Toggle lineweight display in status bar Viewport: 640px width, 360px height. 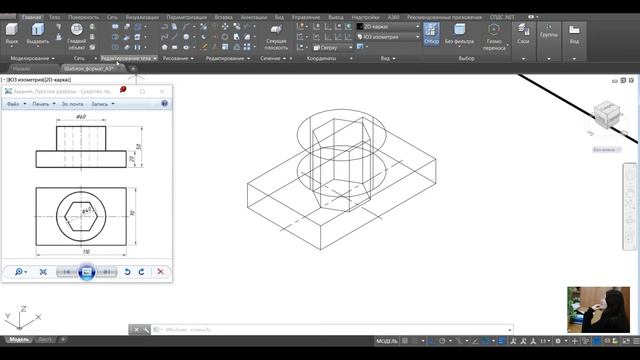pyautogui.click(x=502, y=341)
